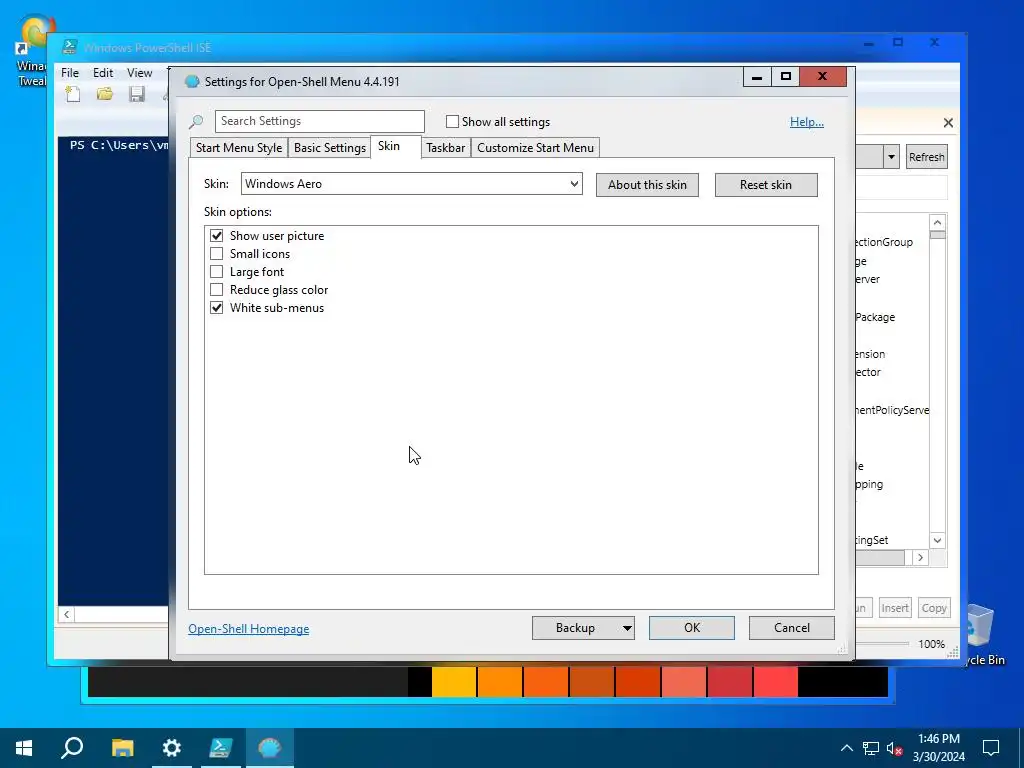Switch to Start Menu Style tab

[x=239, y=148]
